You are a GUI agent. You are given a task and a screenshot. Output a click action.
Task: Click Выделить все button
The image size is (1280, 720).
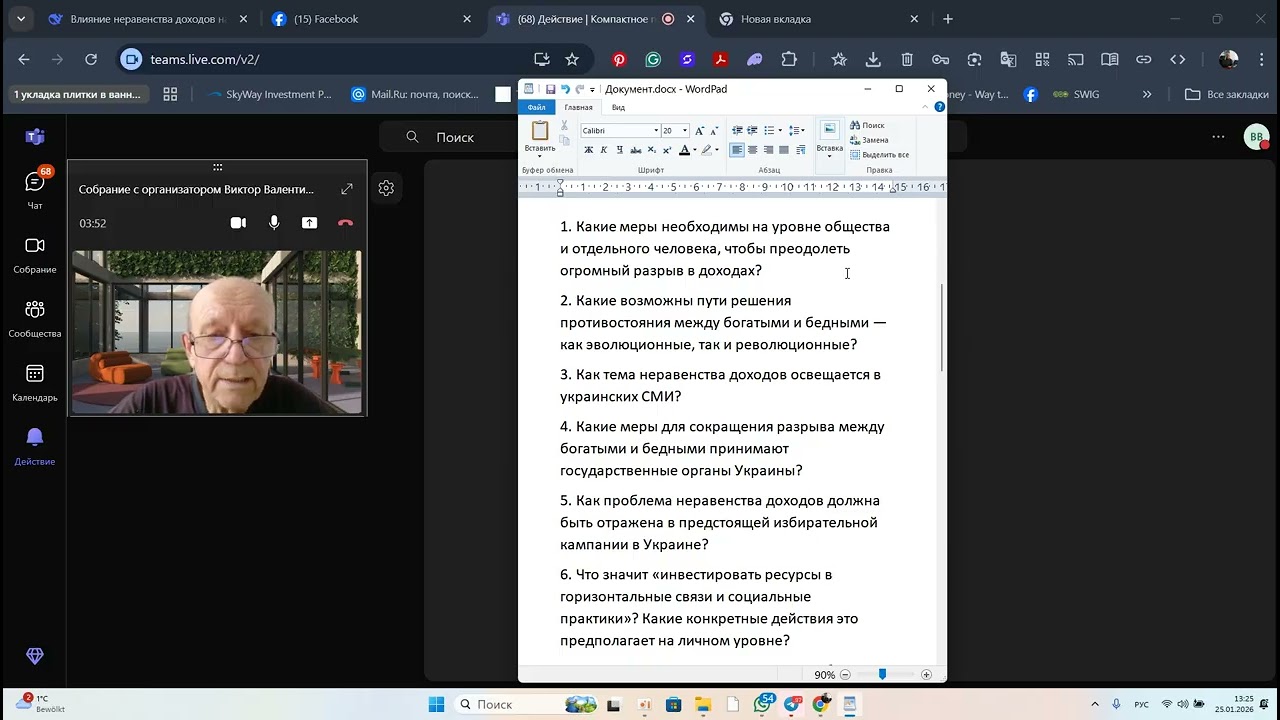point(880,155)
